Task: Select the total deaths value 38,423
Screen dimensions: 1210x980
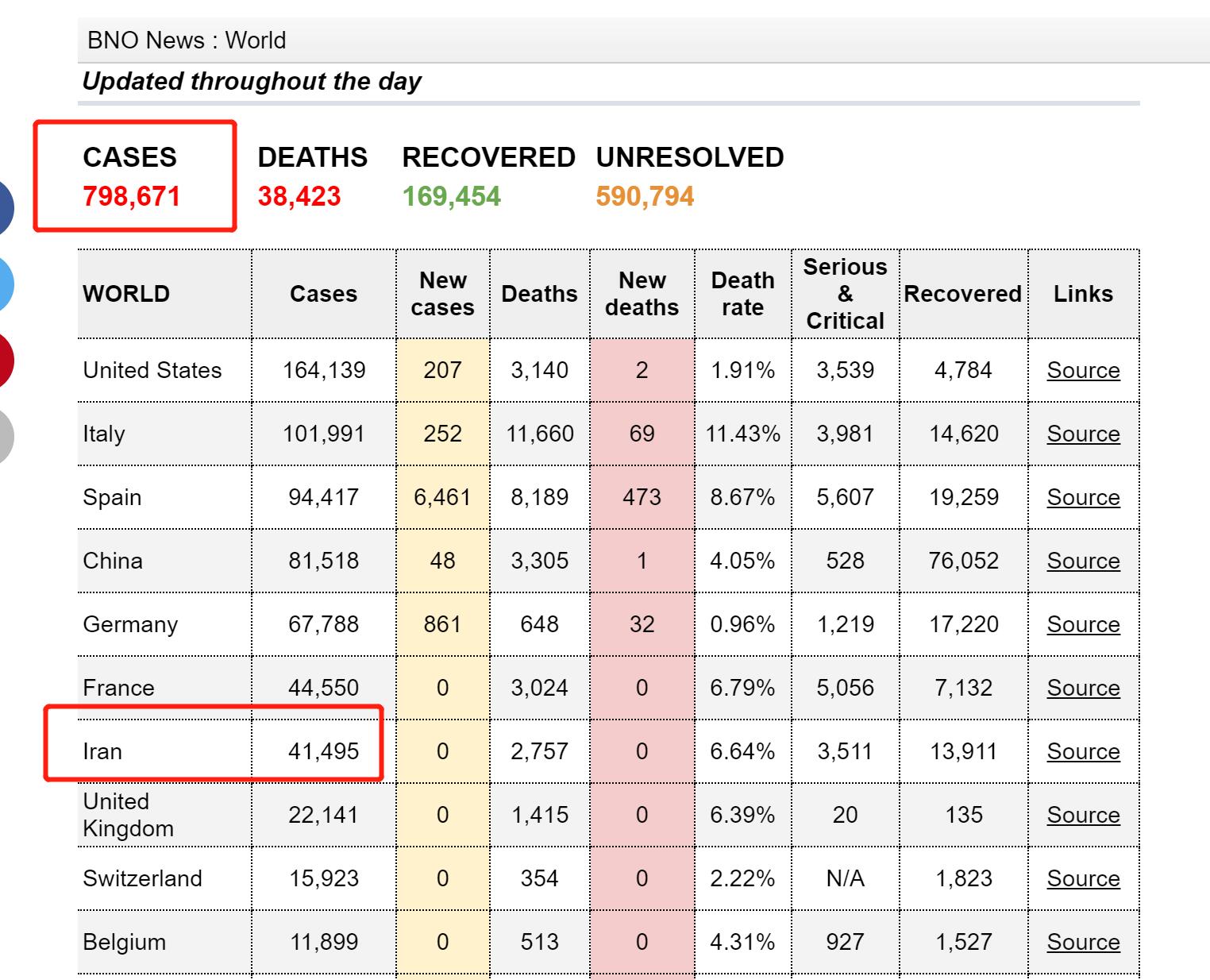Action: (299, 196)
